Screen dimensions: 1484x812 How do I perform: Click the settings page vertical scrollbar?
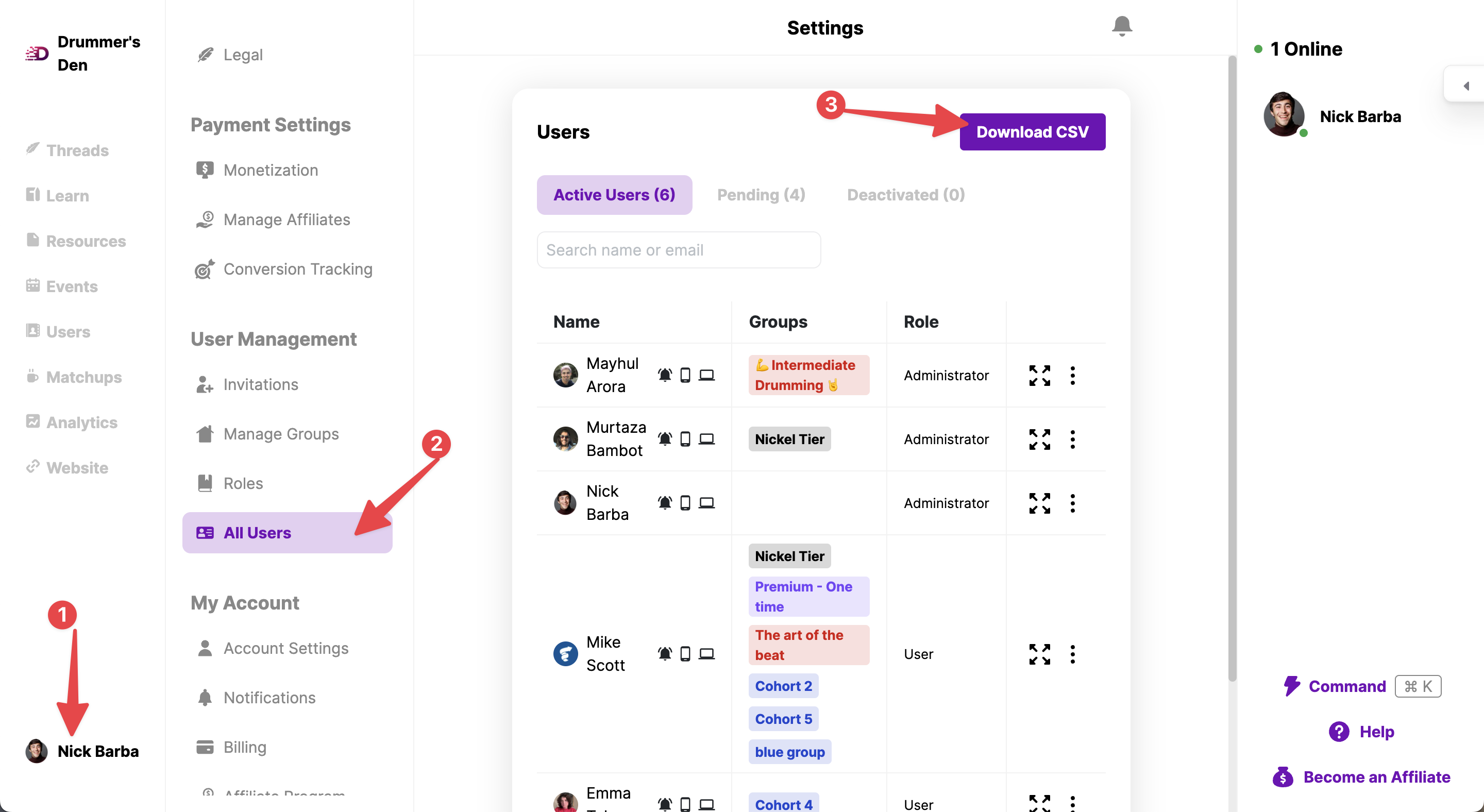(x=1232, y=368)
